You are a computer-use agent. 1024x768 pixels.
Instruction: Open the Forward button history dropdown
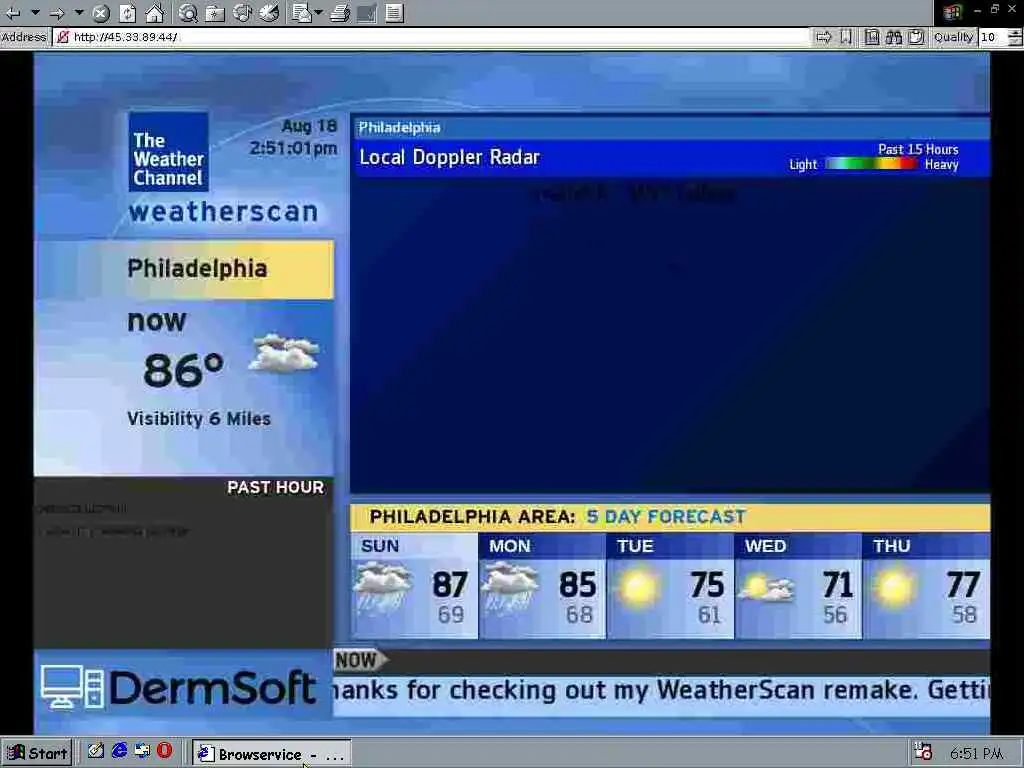pos(79,12)
